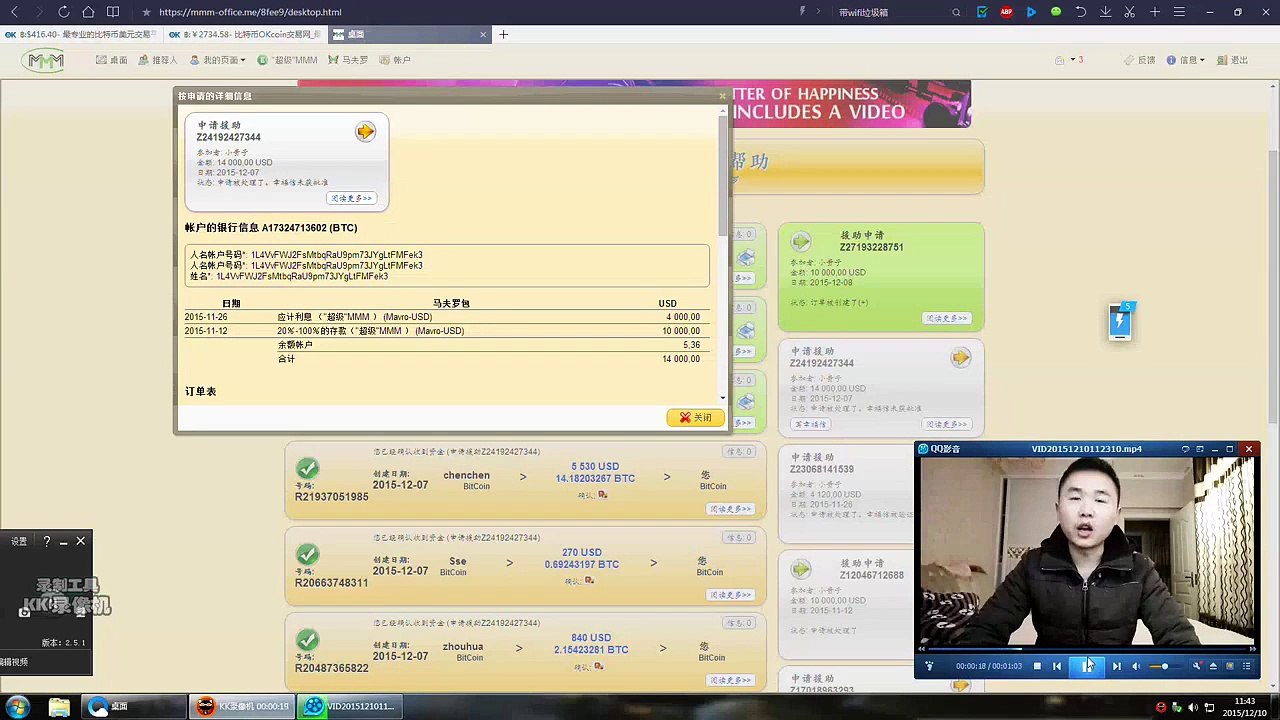1280x720 pixels.
Task: Open the reading list book icon
Action: tap(113, 12)
